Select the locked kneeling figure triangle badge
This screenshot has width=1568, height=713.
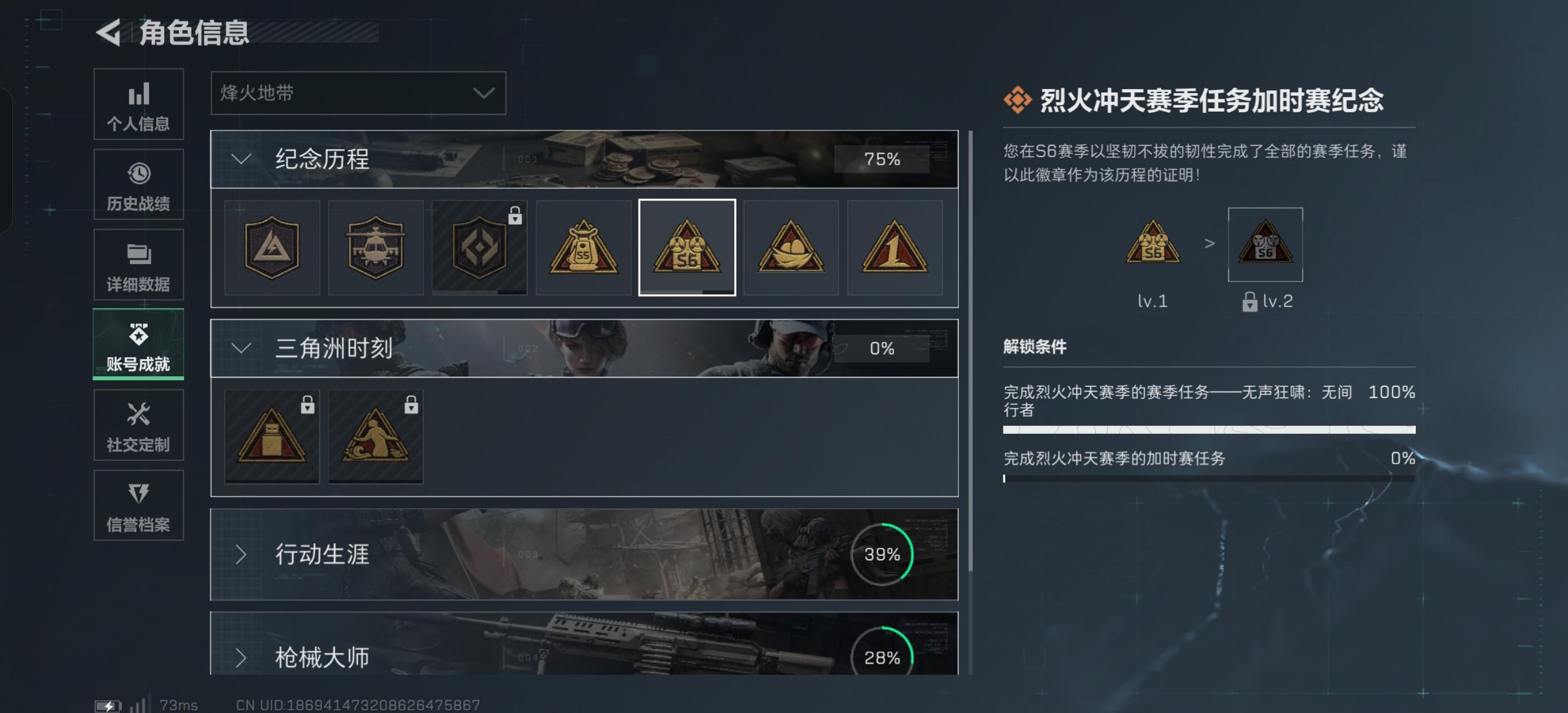tap(376, 437)
